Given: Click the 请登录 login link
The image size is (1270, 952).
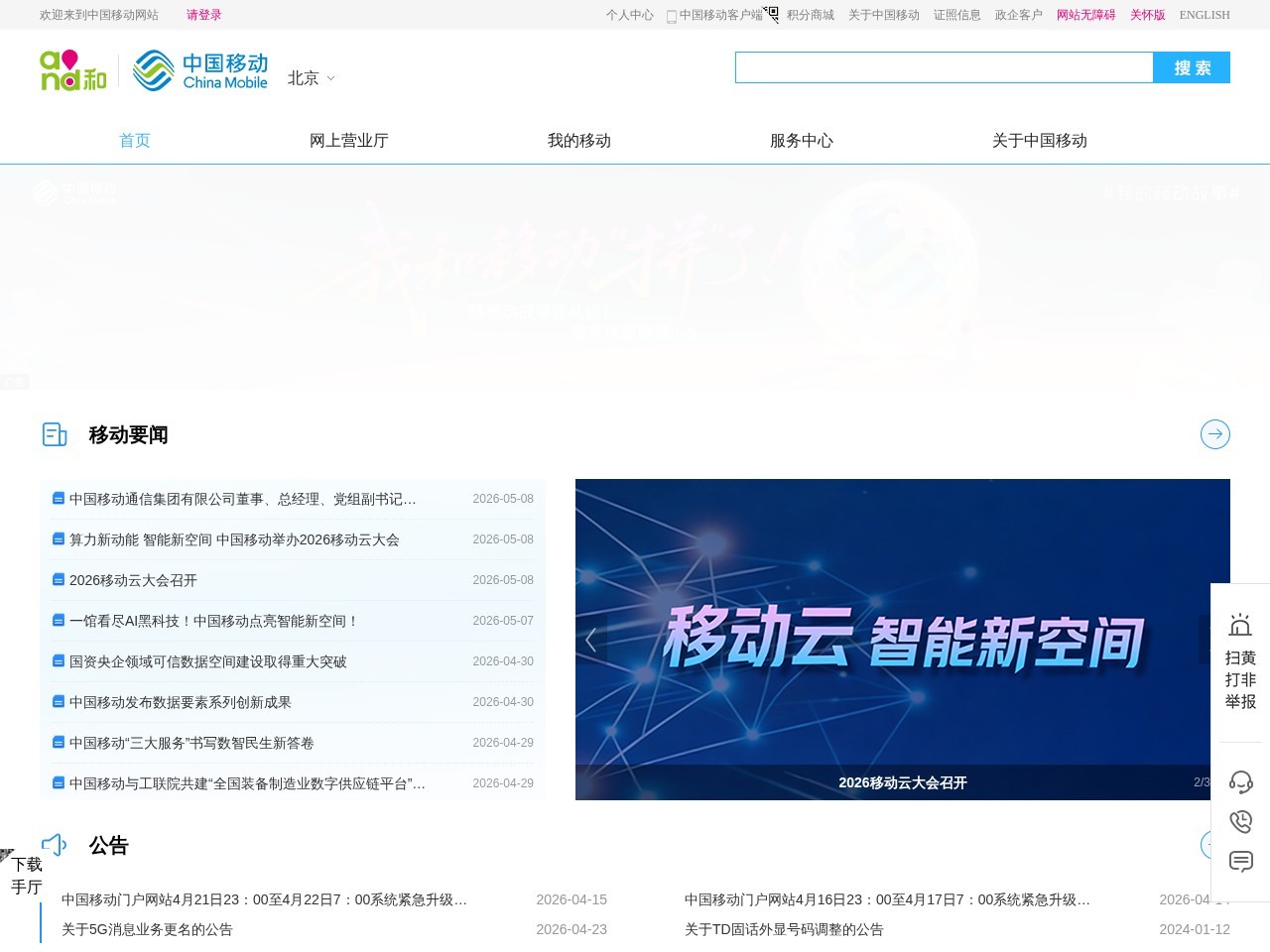Looking at the screenshot, I should coord(204,15).
